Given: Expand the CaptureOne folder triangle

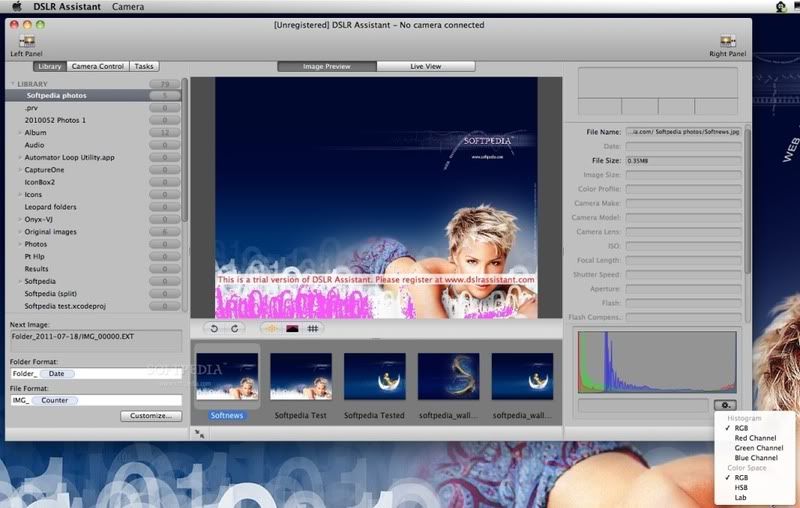Looking at the screenshot, I should pyautogui.click(x=20, y=170).
